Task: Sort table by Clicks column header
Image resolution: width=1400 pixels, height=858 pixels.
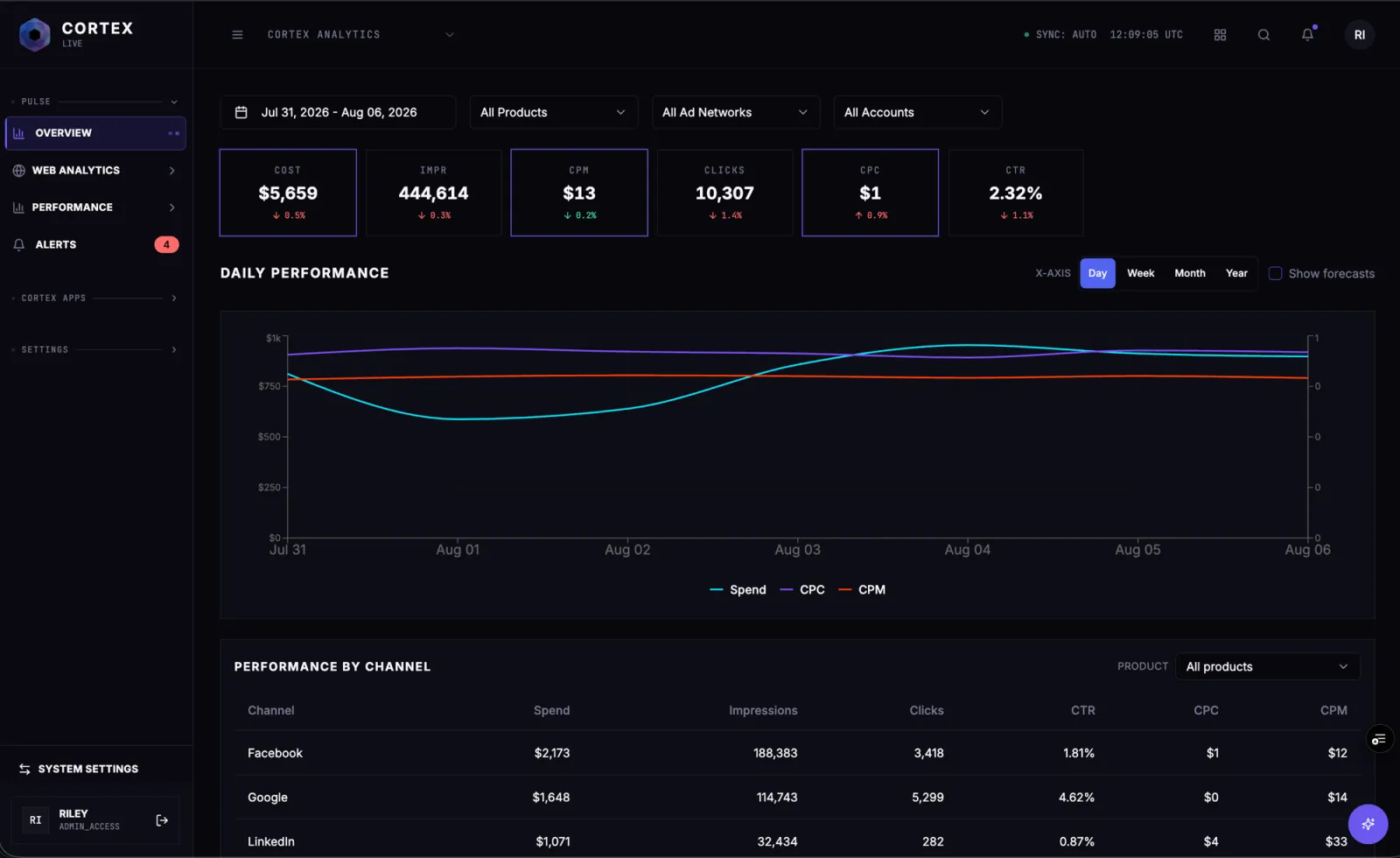Action: [x=927, y=711]
